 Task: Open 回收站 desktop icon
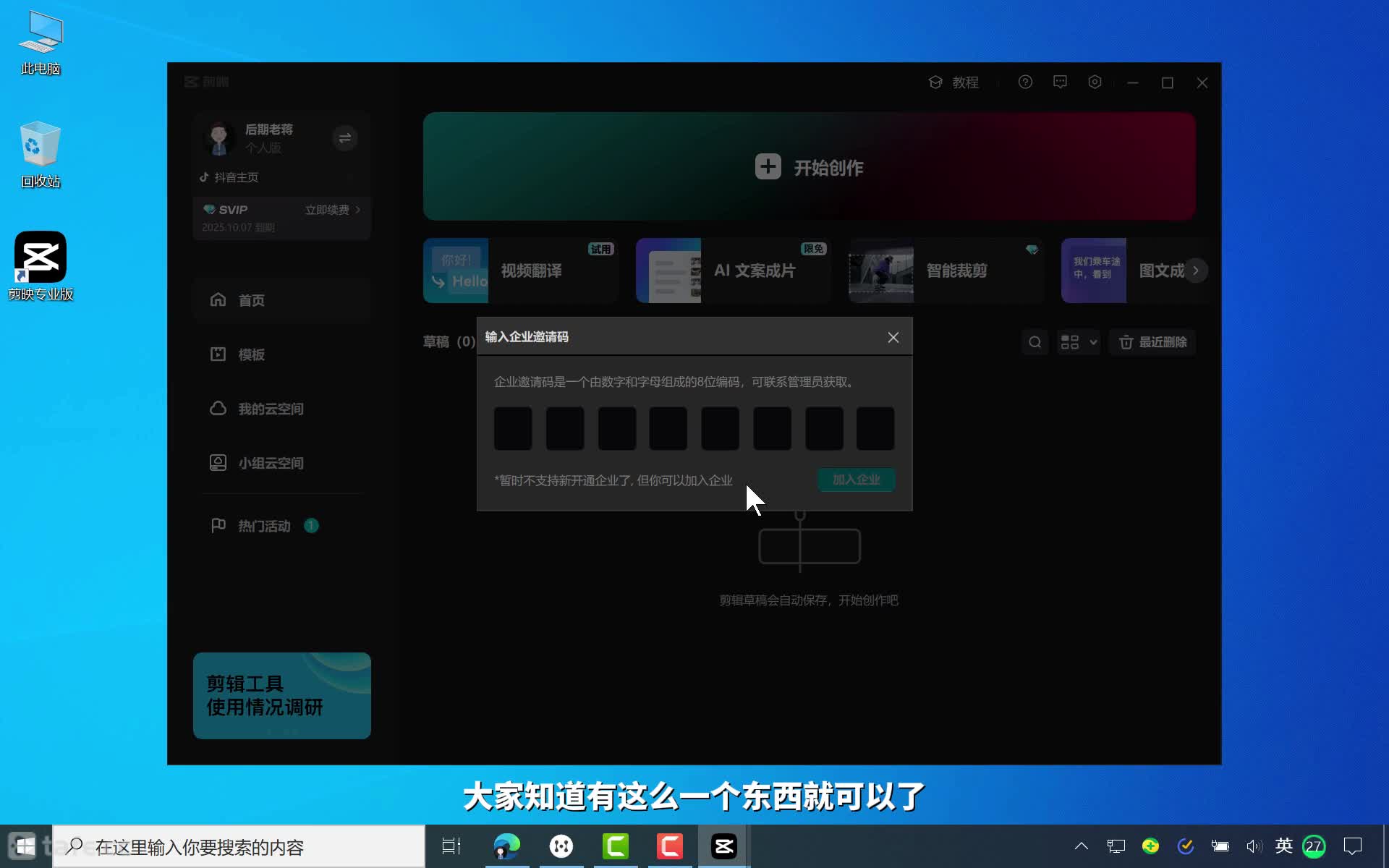(41, 155)
